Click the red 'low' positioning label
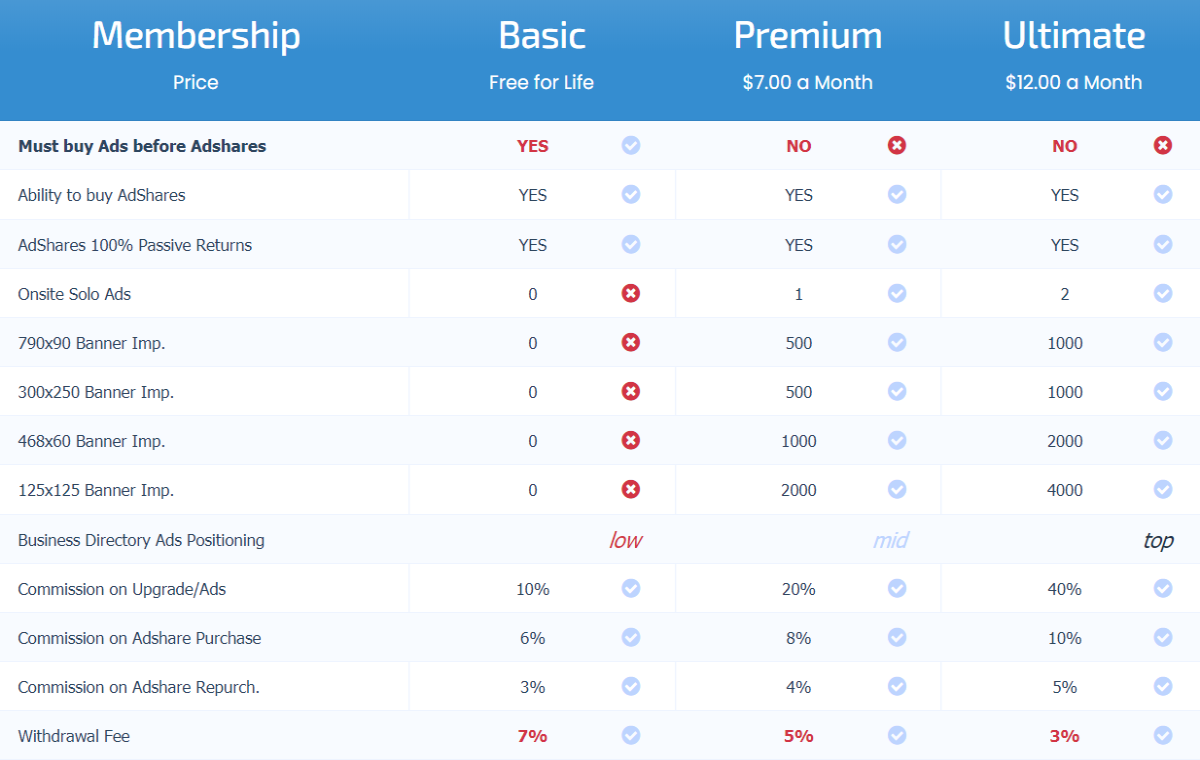The image size is (1200, 760). [625, 540]
